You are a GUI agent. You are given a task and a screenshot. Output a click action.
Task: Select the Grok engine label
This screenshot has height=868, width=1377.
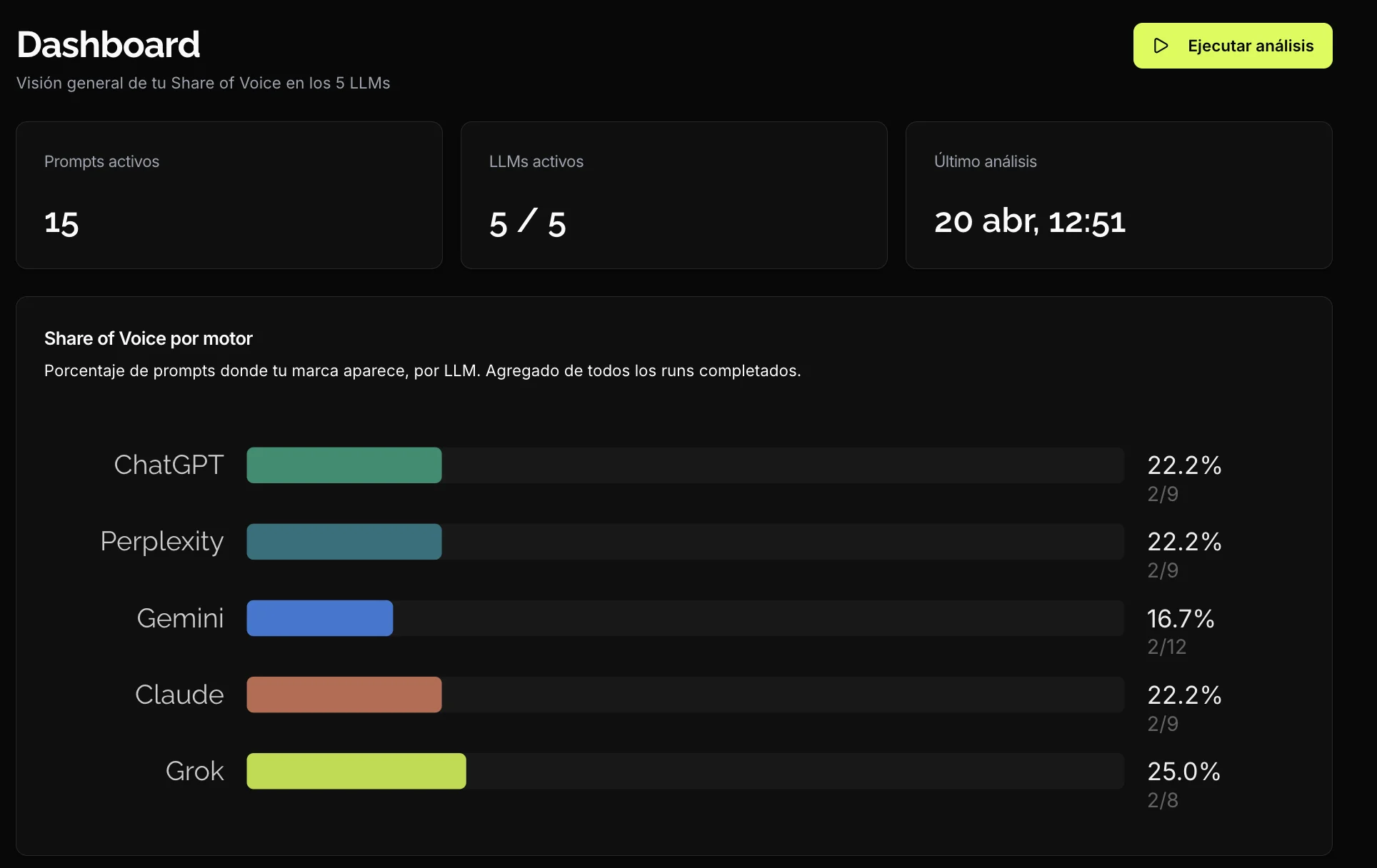coord(194,771)
